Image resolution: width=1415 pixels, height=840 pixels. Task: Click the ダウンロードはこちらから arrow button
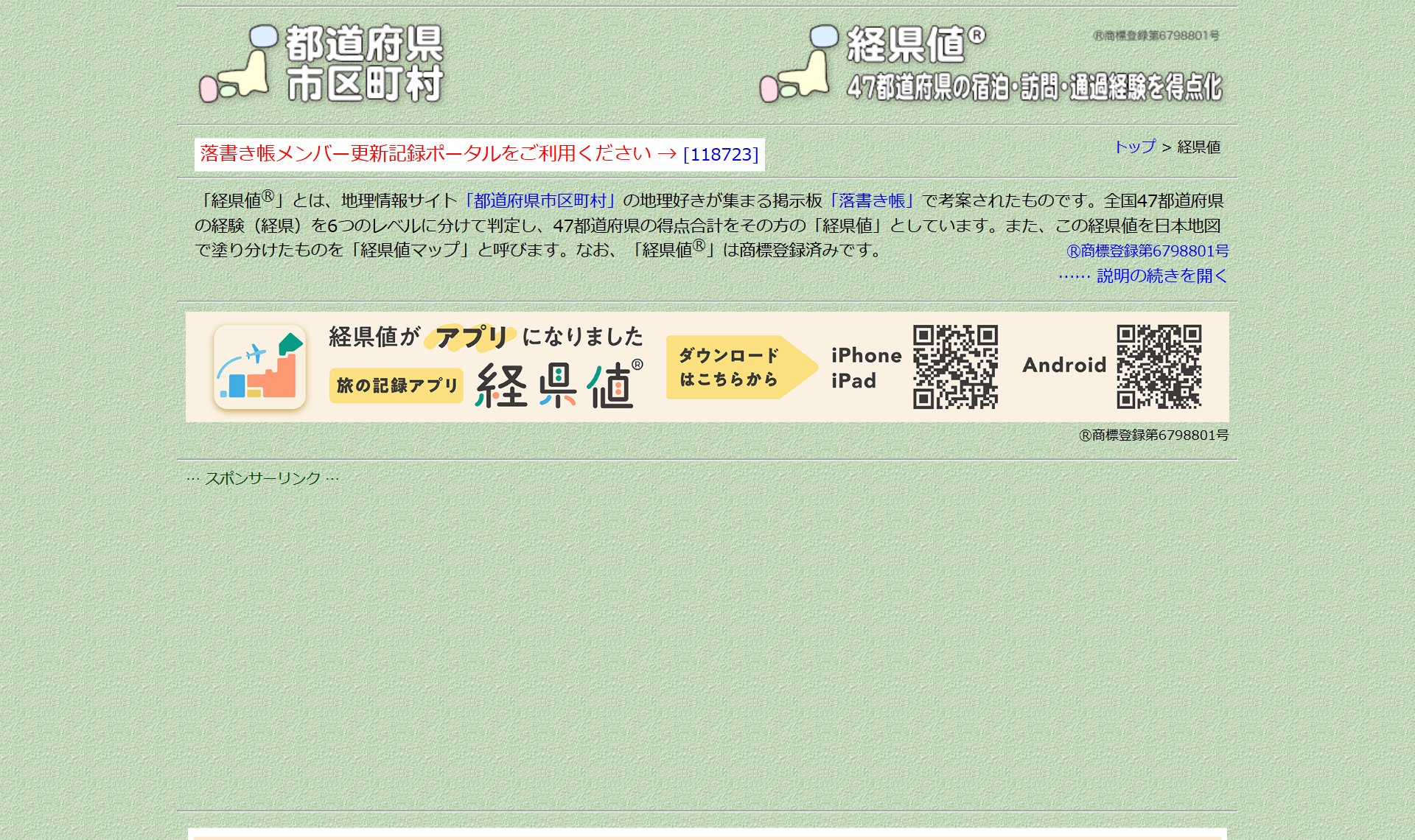pyautogui.click(x=741, y=367)
